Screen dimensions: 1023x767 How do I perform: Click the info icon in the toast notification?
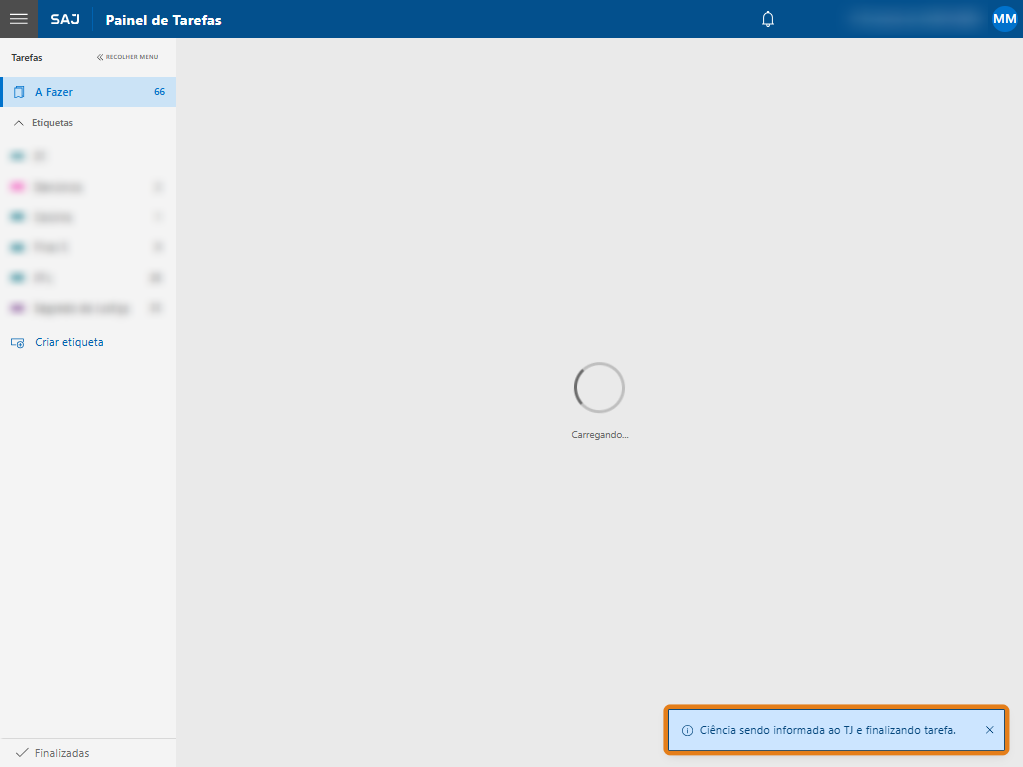(x=687, y=730)
